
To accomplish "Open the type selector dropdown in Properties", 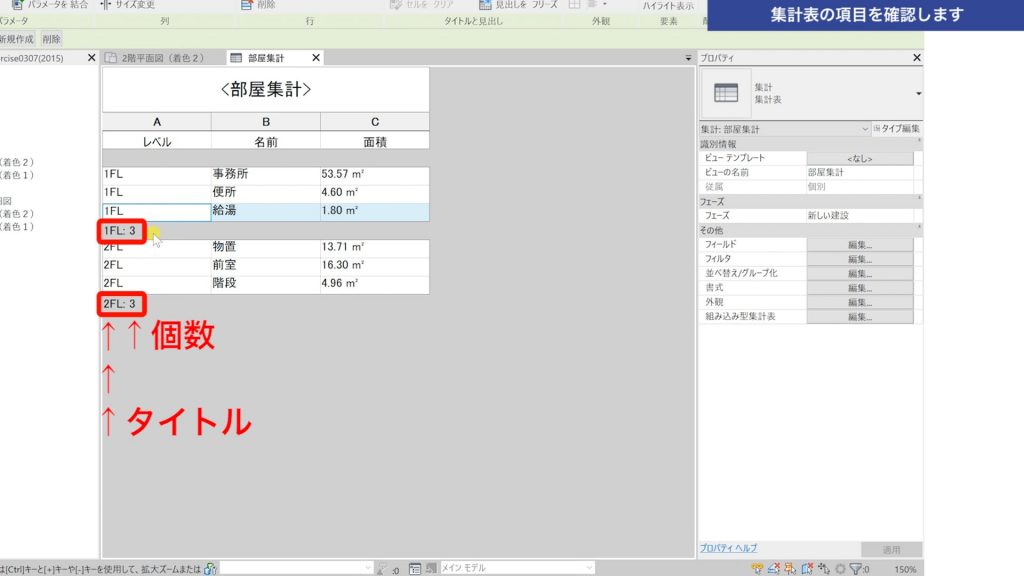I will click(916, 92).
